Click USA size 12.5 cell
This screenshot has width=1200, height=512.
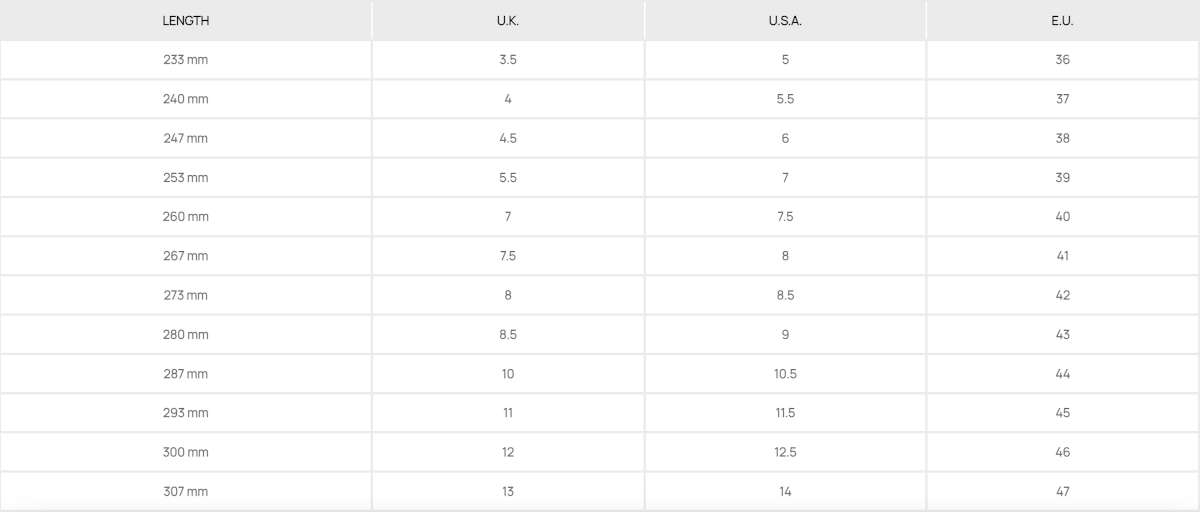click(785, 452)
